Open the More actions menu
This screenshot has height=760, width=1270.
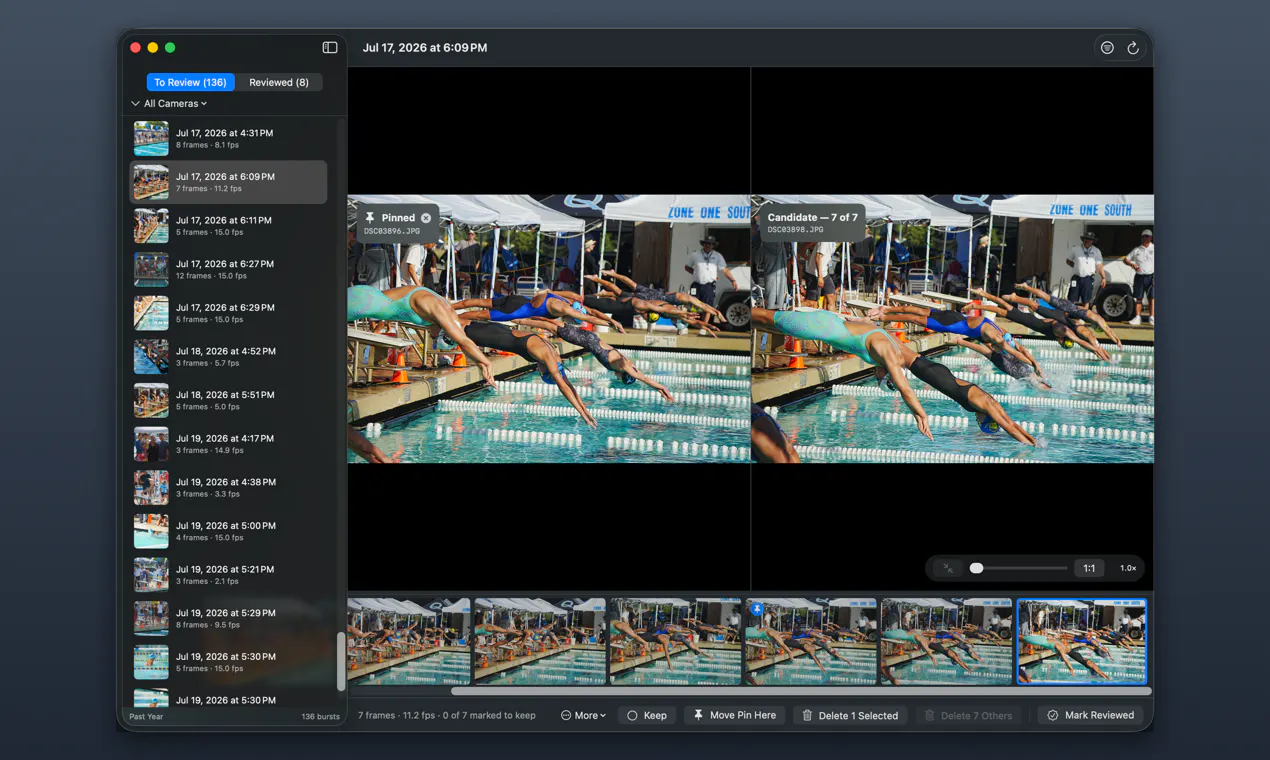583,716
